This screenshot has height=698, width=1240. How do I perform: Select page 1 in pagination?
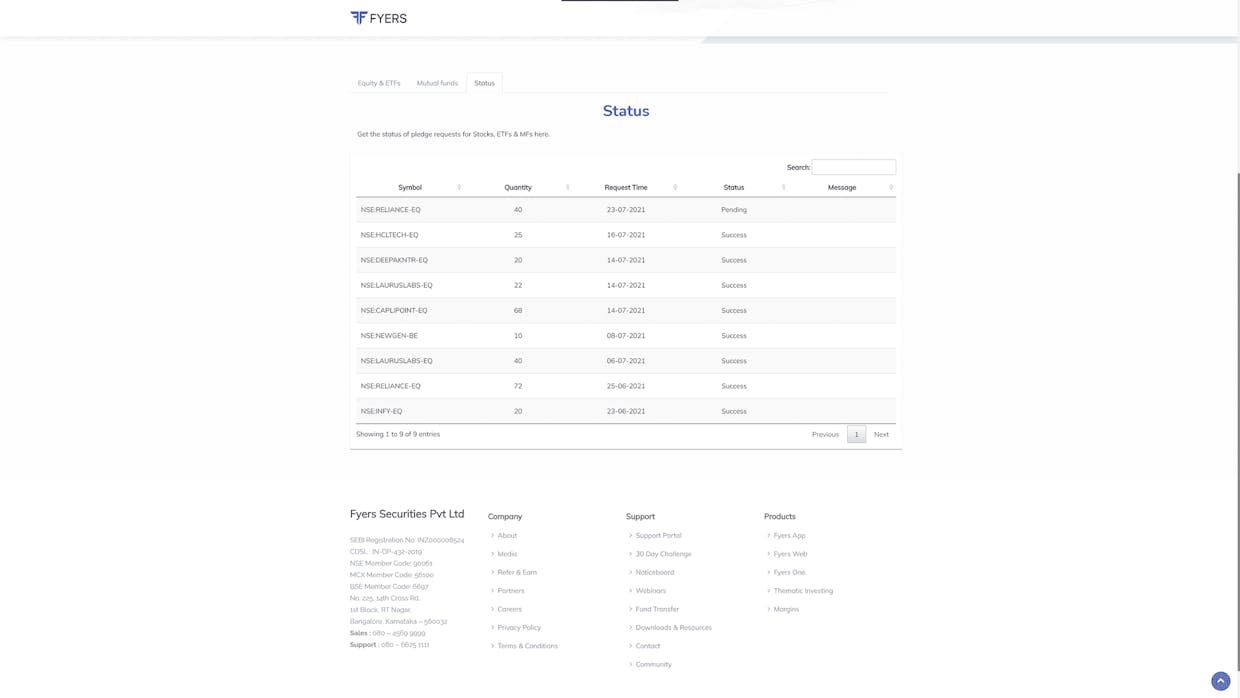(856, 434)
